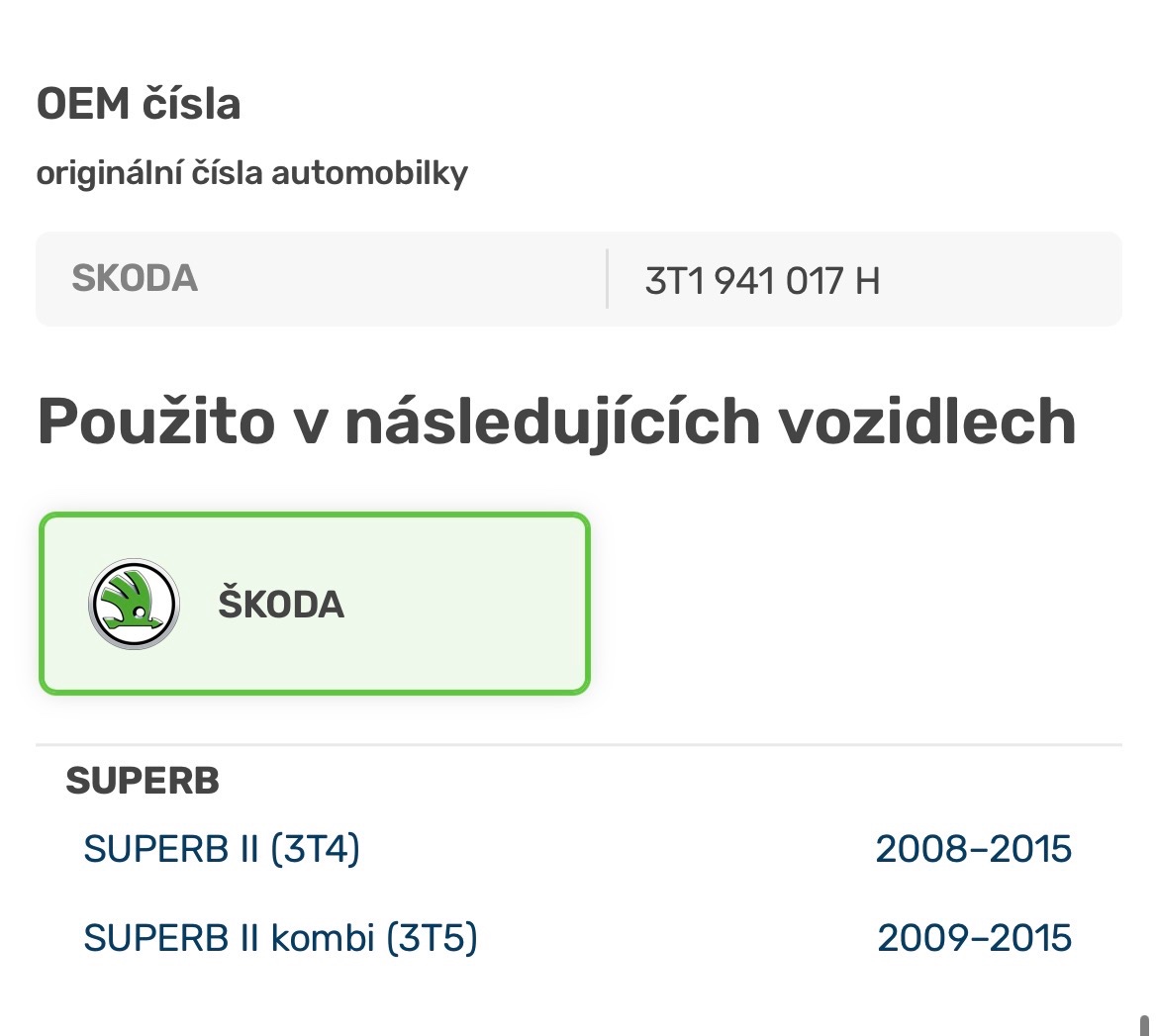Click the ŠKODA winged arrow logo
This screenshot has width=1158, height=1036.
point(132,604)
